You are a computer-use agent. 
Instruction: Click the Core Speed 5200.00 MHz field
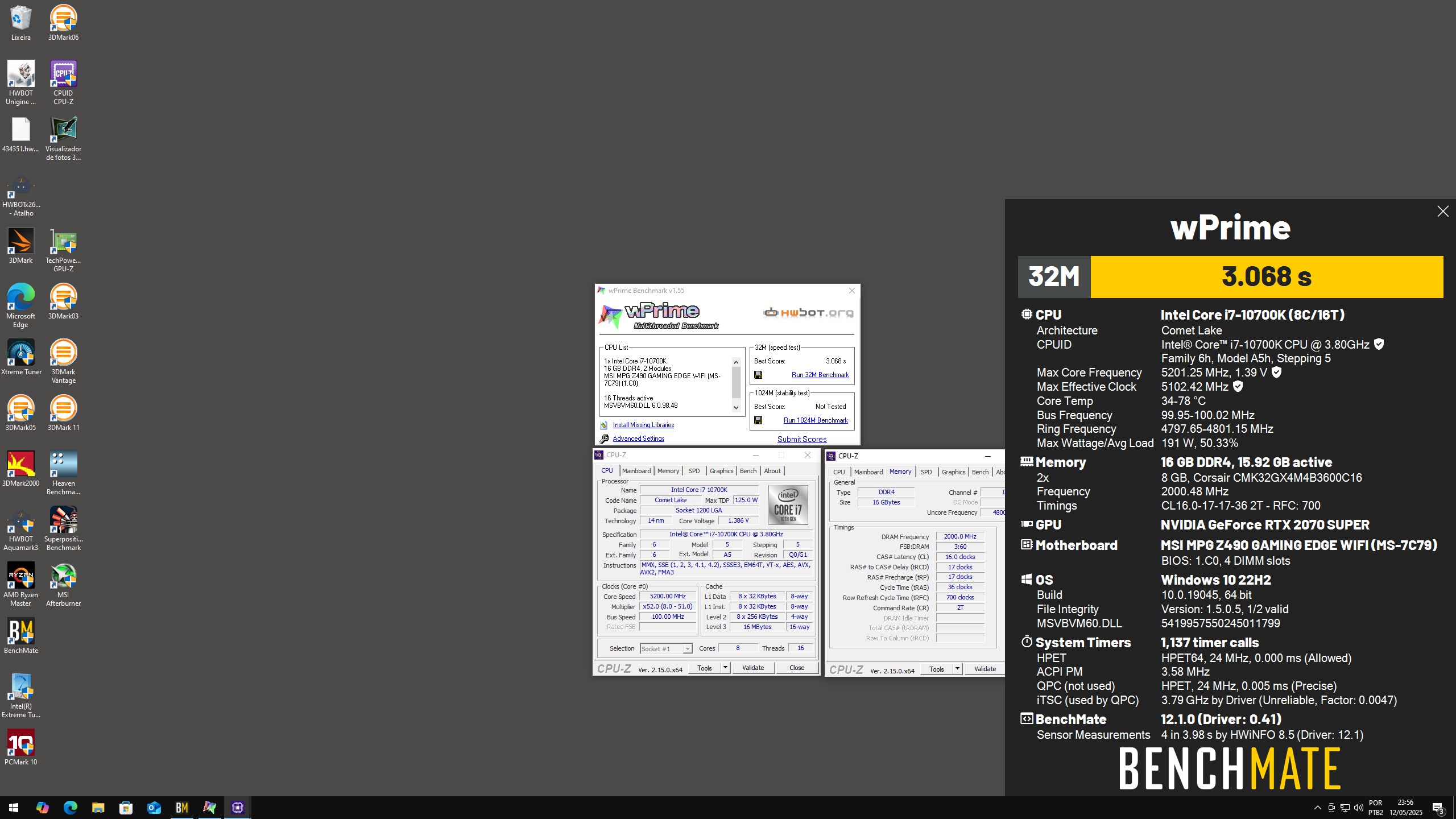668,596
